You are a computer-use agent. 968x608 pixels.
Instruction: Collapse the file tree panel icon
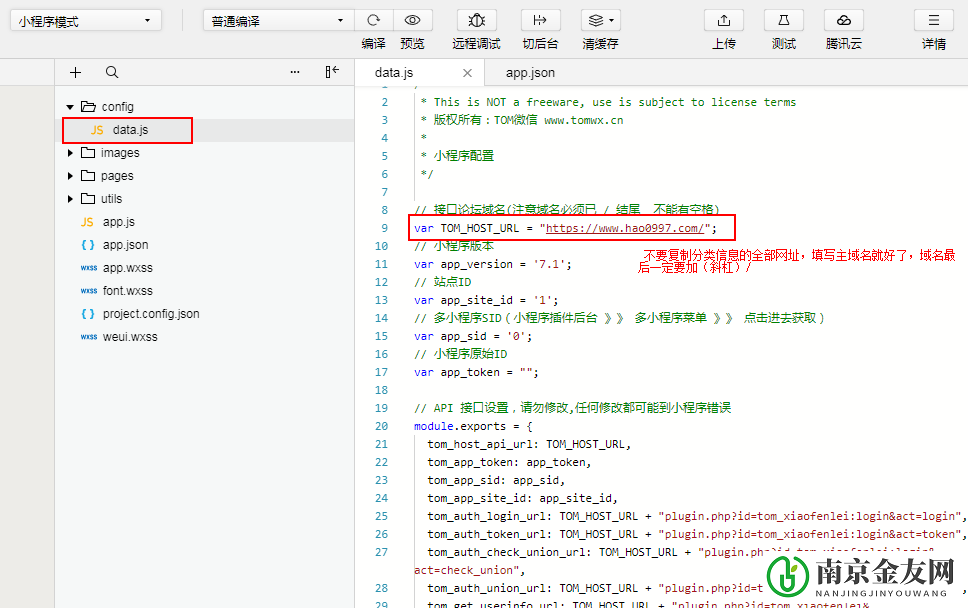pos(332,72)
